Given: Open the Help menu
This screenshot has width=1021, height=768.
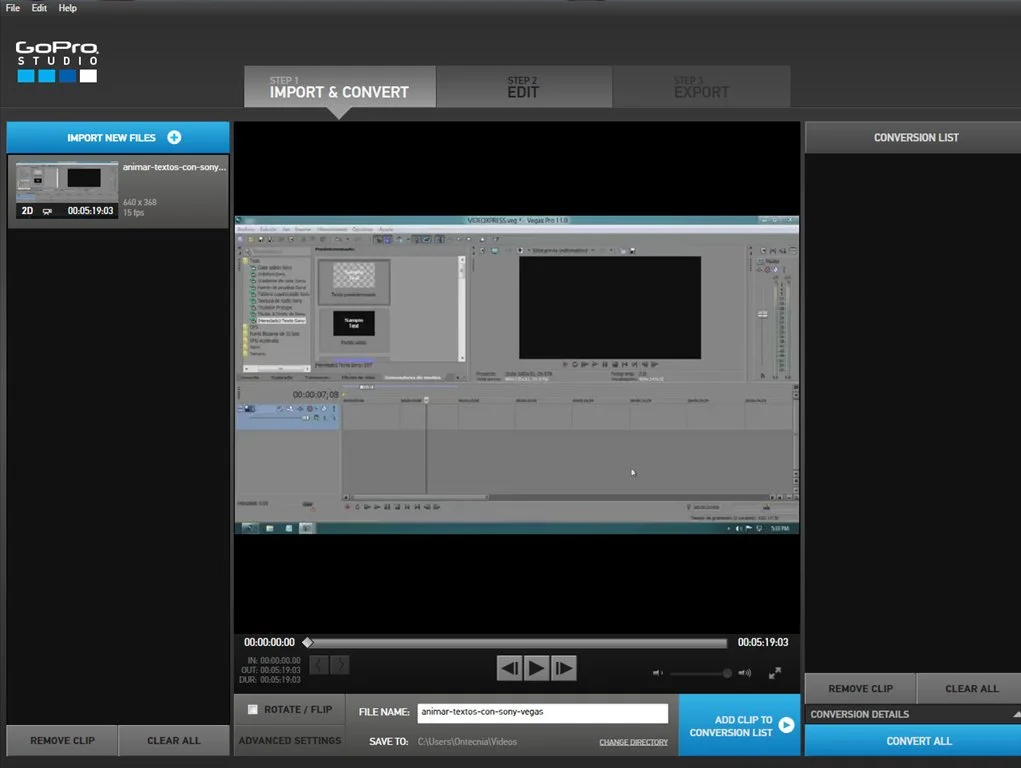Looking at the screenshot, I should pos(67,8).
